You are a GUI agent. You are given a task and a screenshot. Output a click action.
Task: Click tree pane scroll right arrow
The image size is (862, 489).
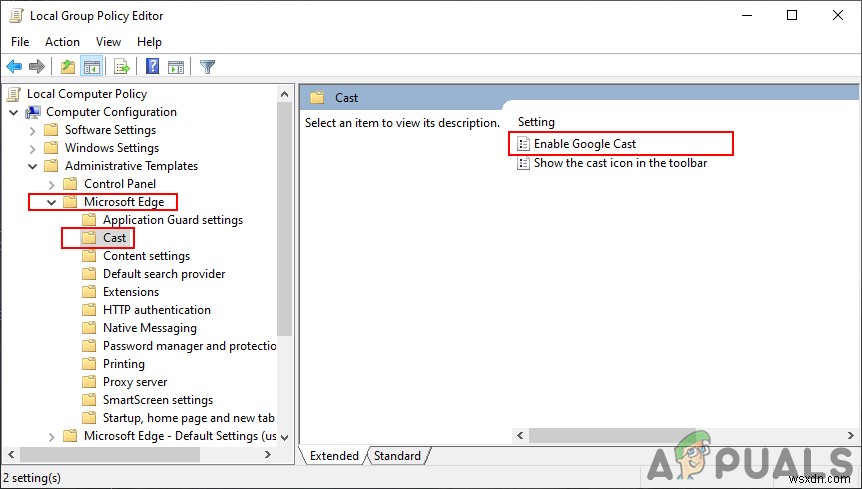point(268,454)
